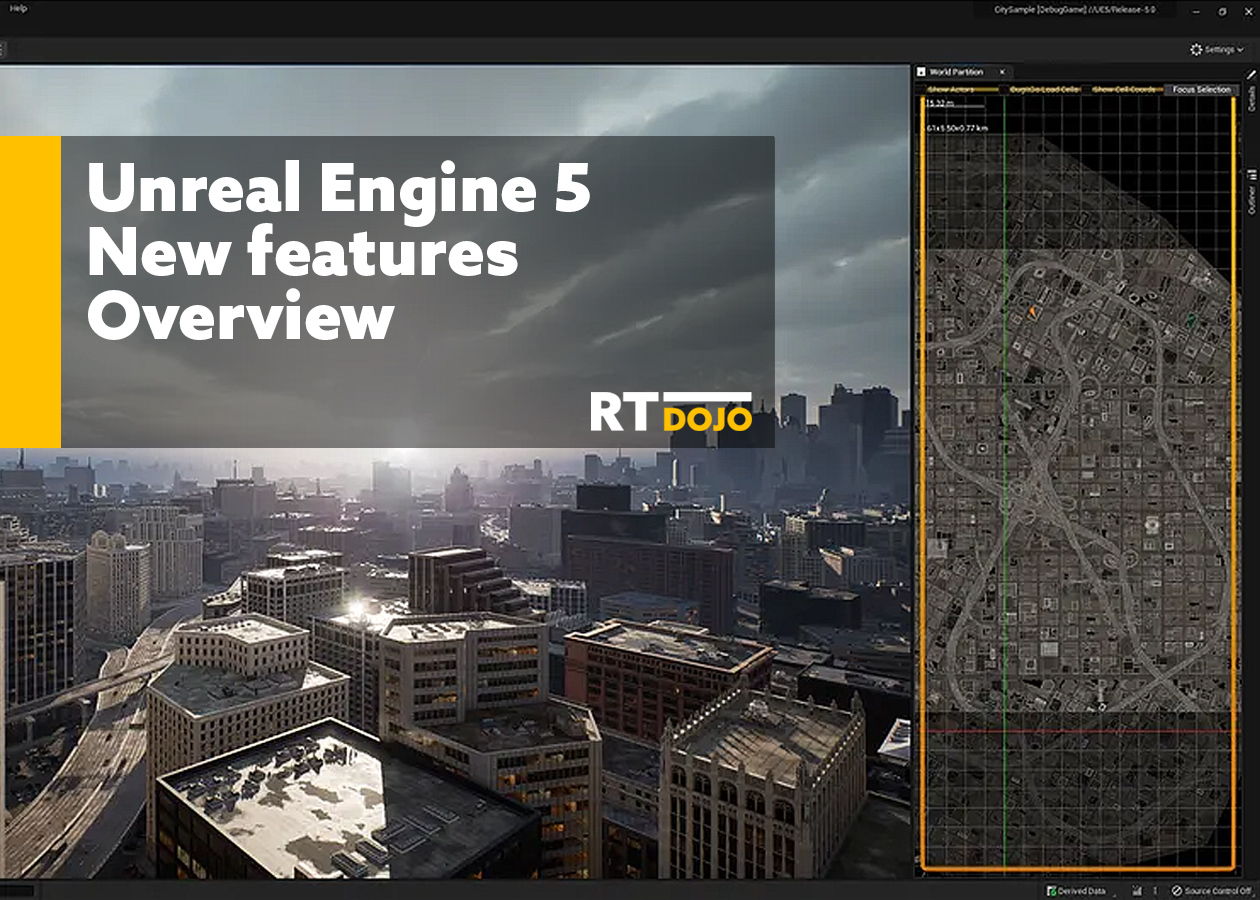Click the 6.1x5.50x0.77 km size label
This screenshot has width=1260, height=900.
point(956,128)
